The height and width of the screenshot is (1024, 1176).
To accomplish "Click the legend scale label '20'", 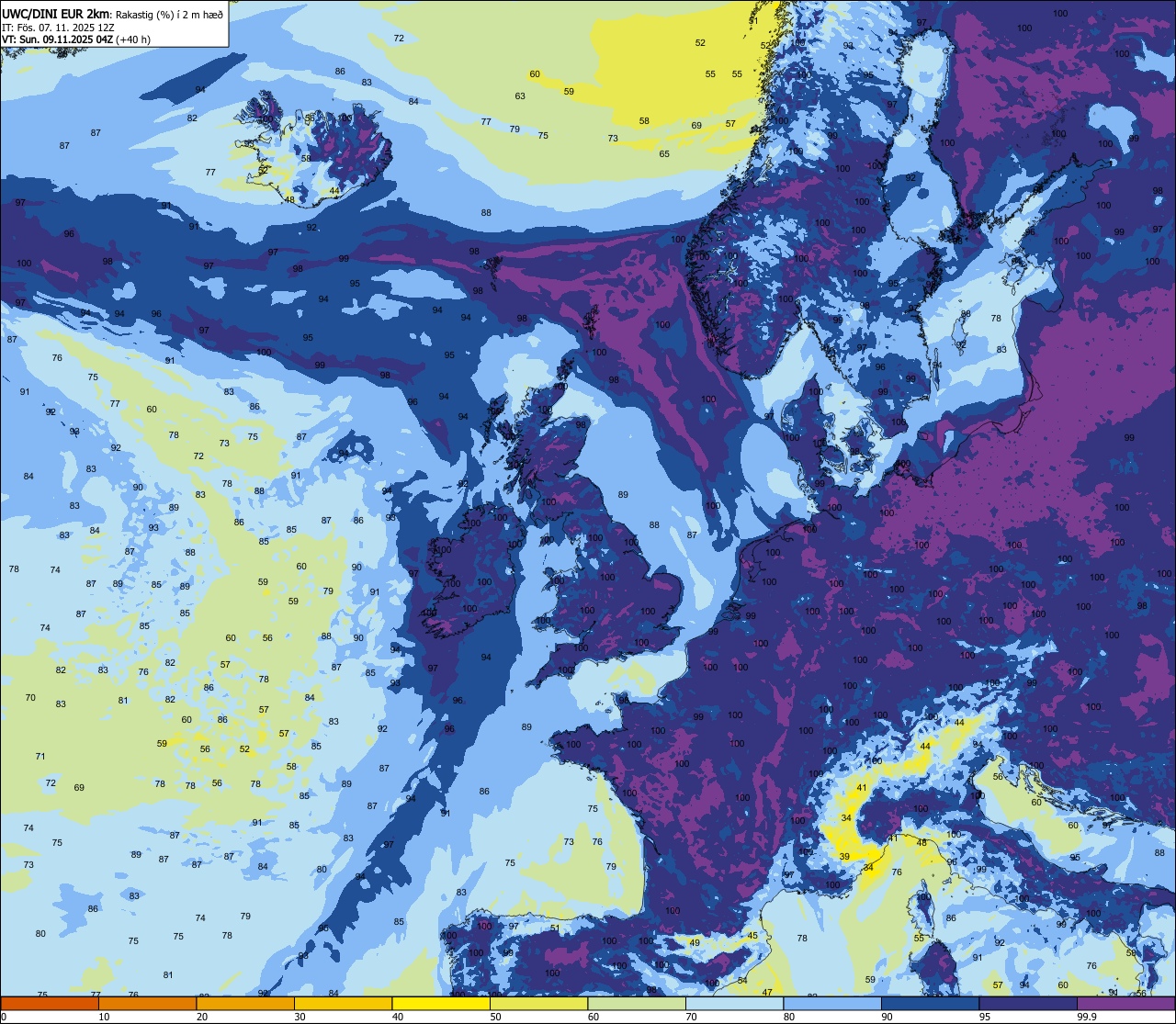I will [202, 1017].
